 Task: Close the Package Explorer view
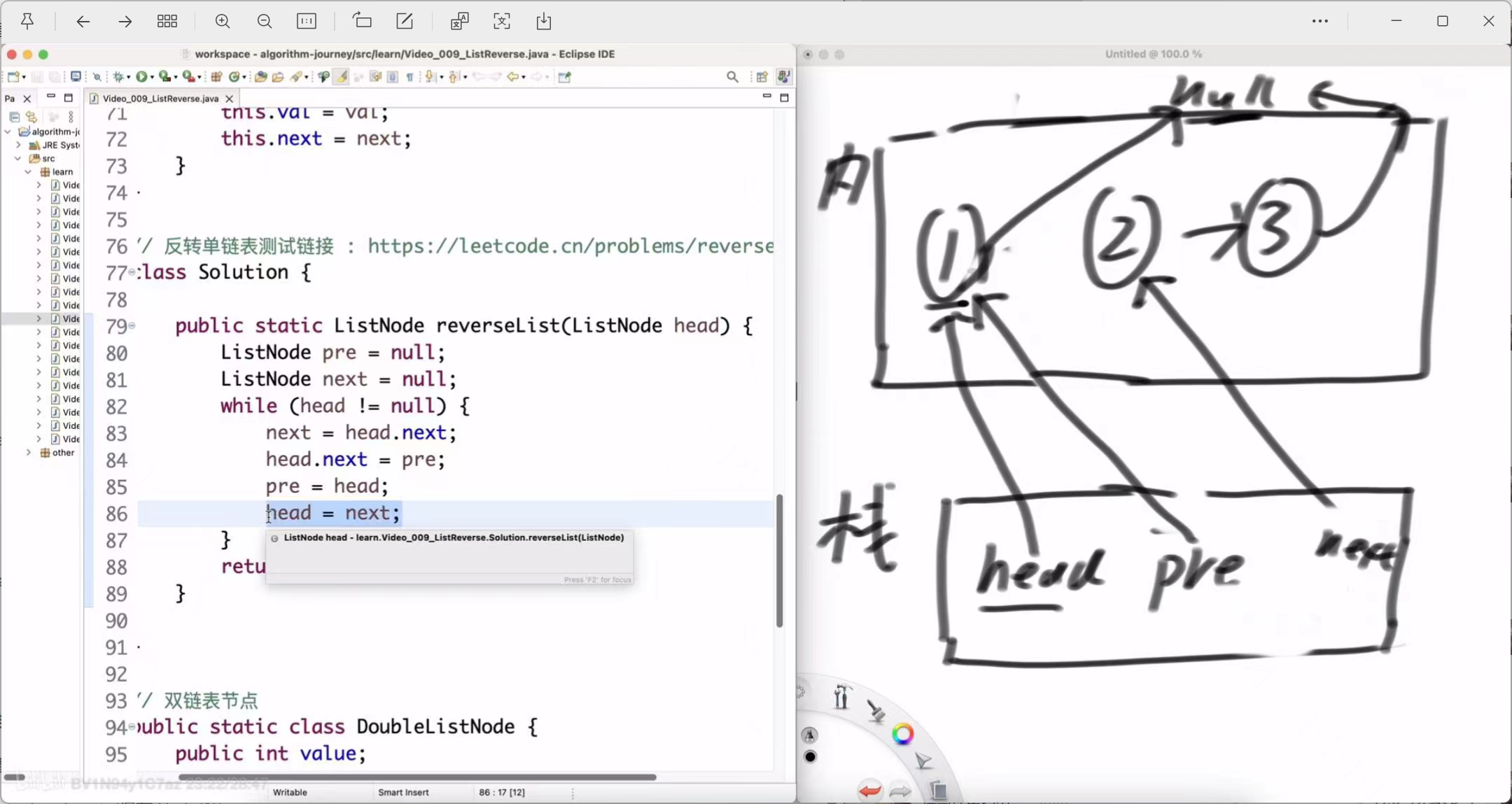tap(27, 99)
